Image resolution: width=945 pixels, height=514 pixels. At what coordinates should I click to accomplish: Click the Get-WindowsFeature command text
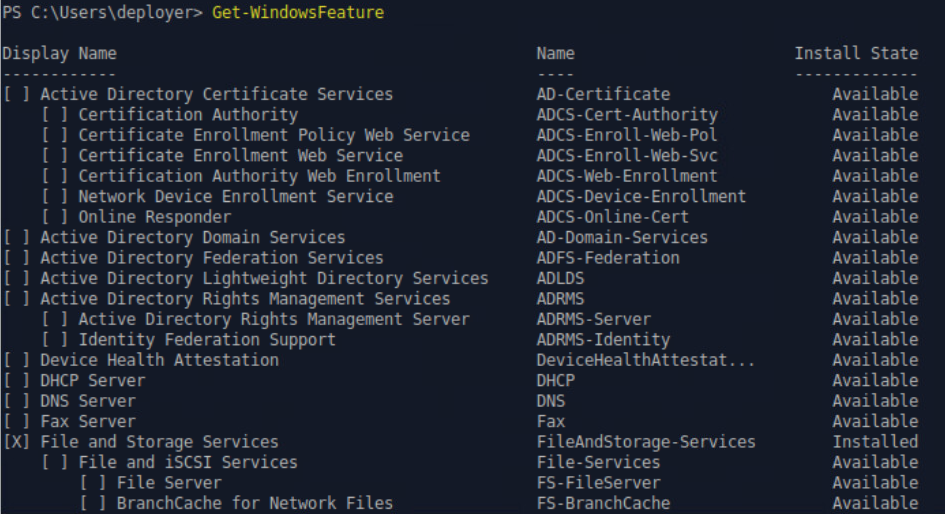(x=297, y=12)
